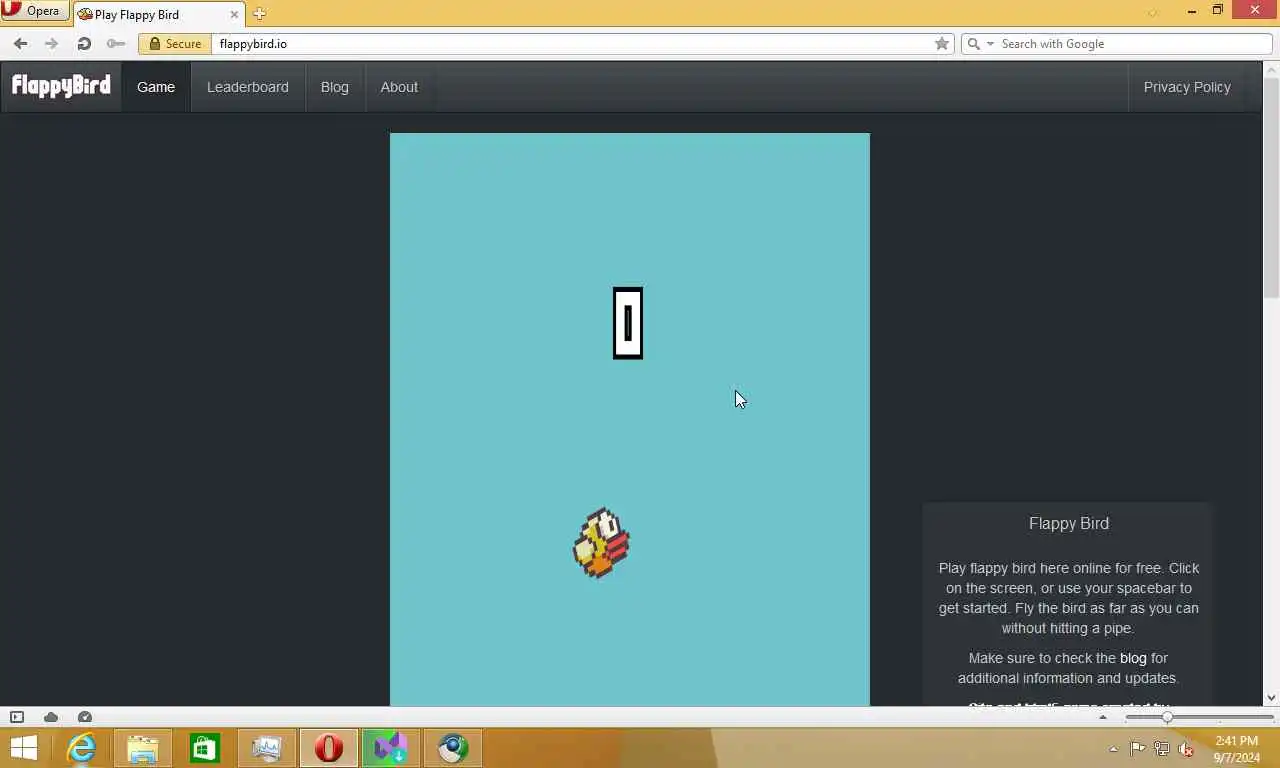Toggle the Opera panel sidebar icon
Screen dimensions: 1280x768
(17, 717)
